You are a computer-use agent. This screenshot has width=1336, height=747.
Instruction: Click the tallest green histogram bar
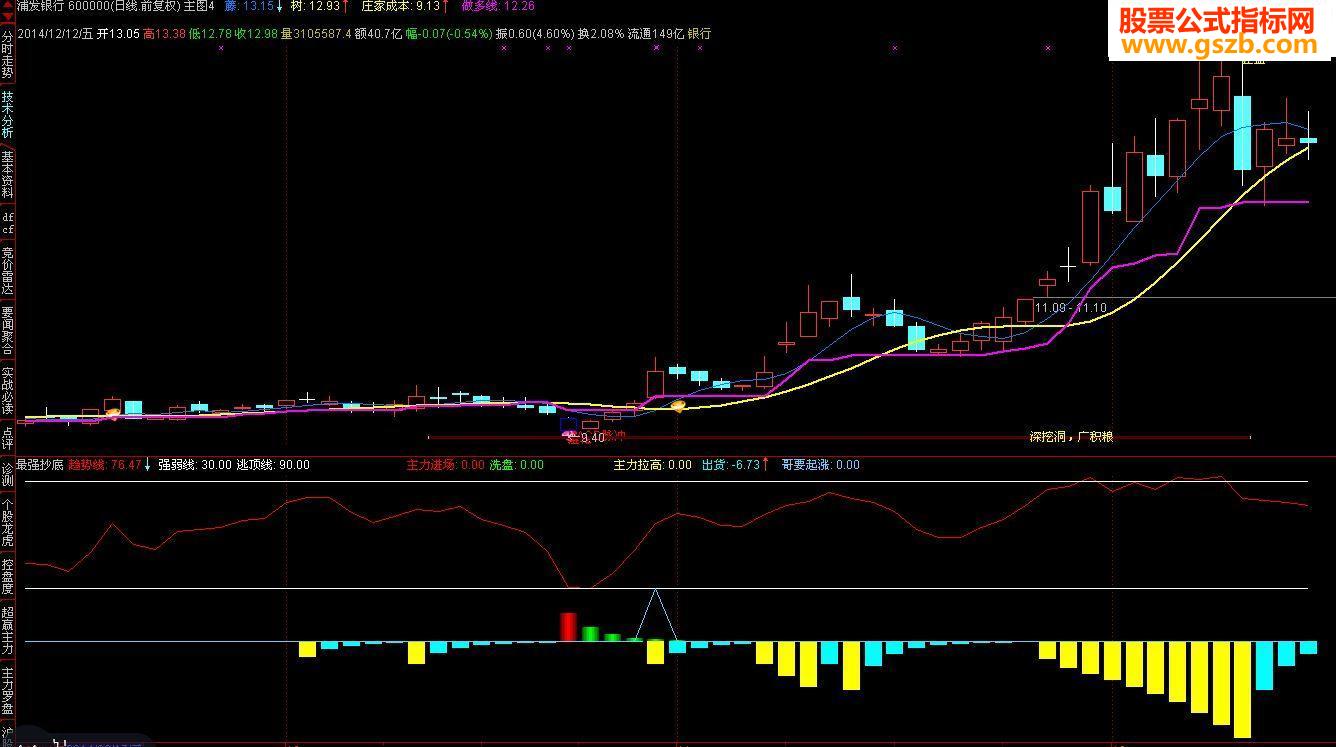(590, 634)
